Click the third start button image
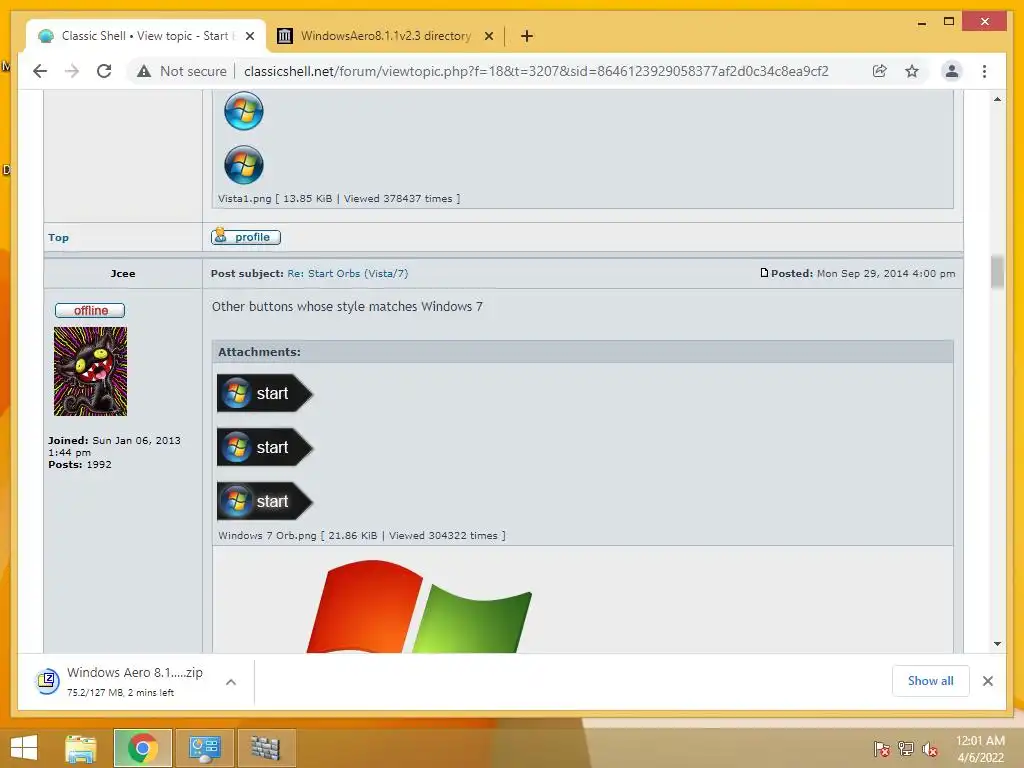The image size is (1024, 768). pos(264,501)
